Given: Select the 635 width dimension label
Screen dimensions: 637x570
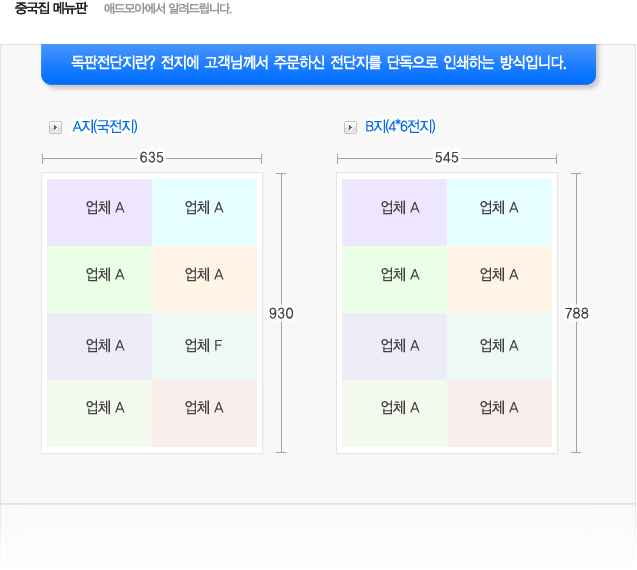Looking at the screenshot, I should pos(152,158).
